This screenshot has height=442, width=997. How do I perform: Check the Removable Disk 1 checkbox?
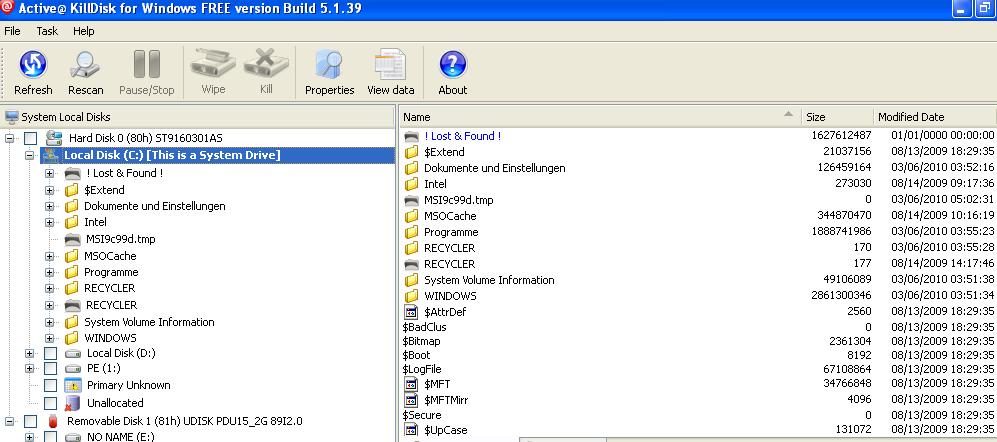point(31,421)
